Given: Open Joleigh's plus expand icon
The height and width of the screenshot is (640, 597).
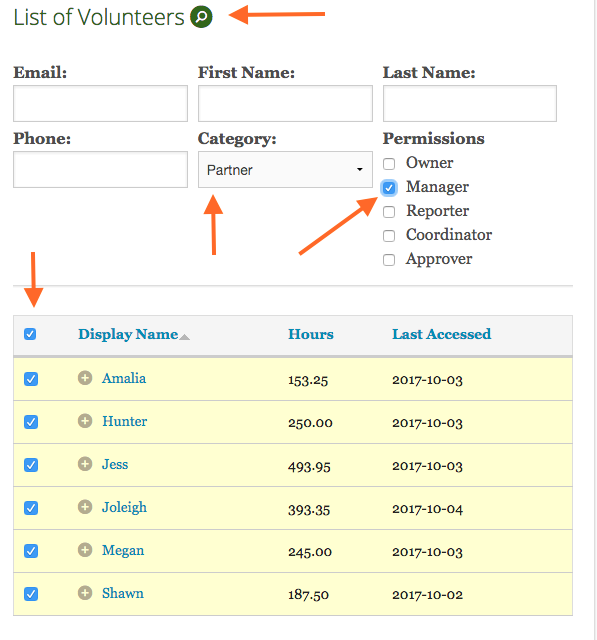Looking at the screenshot, I should (x=85, y=507).
